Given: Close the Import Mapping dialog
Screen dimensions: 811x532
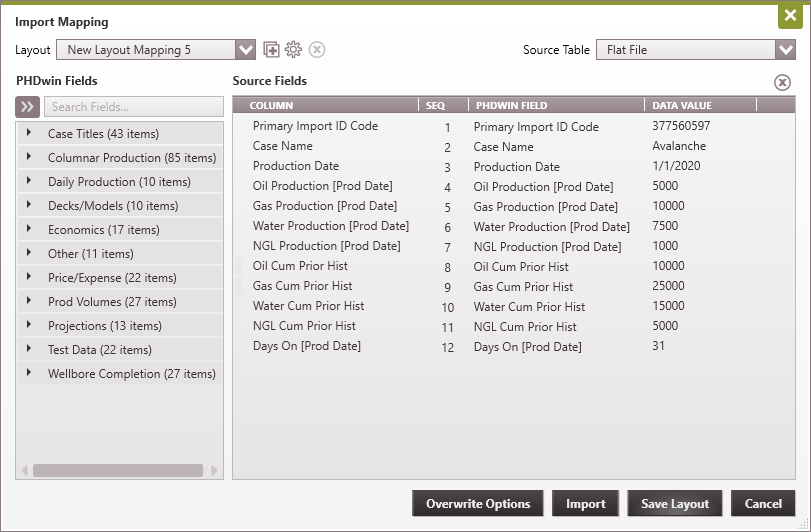Looking at the screenshot, I should click(790, 16).
